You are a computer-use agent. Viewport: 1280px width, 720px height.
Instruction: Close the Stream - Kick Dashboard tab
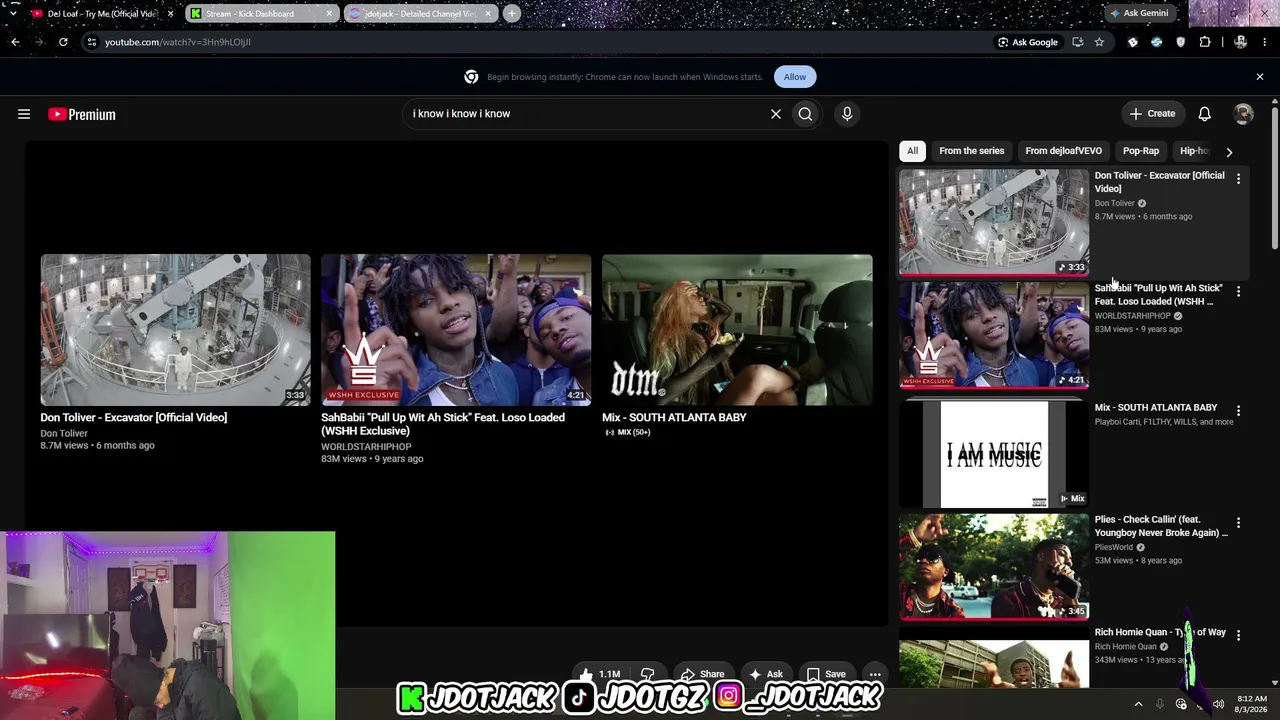329,14
